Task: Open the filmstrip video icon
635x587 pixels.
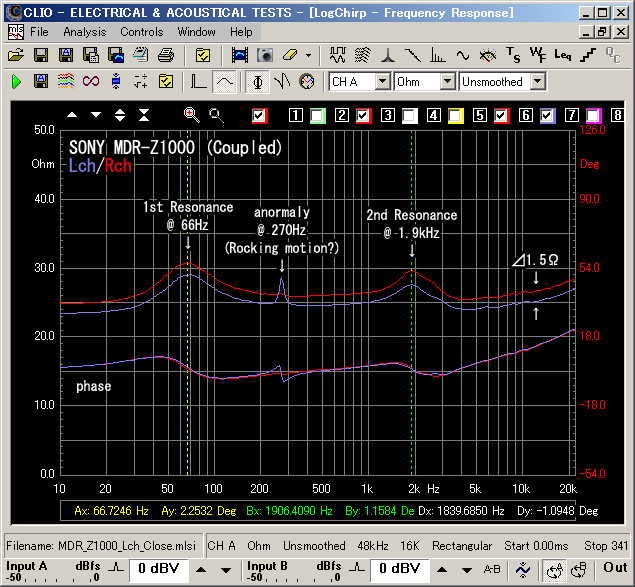Action: click(x=240, y=55)
